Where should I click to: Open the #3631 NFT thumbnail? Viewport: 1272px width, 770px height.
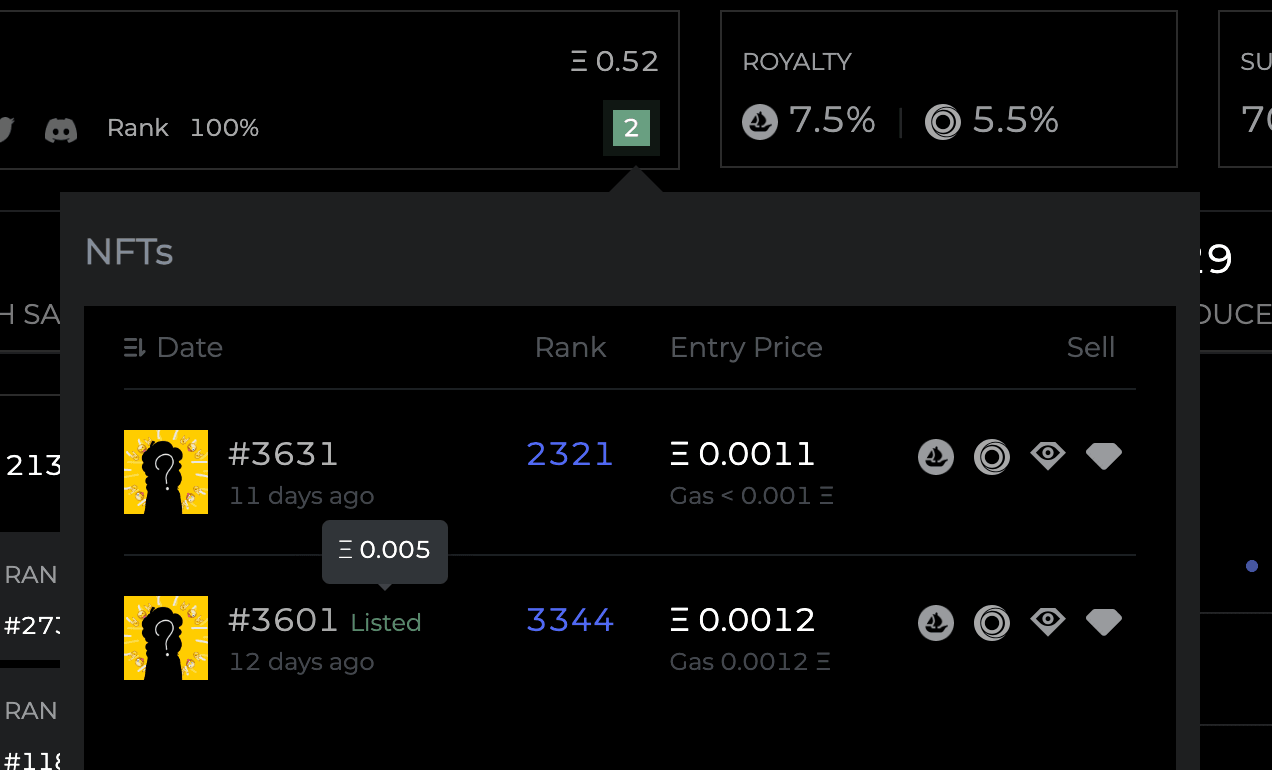point(166,472)
